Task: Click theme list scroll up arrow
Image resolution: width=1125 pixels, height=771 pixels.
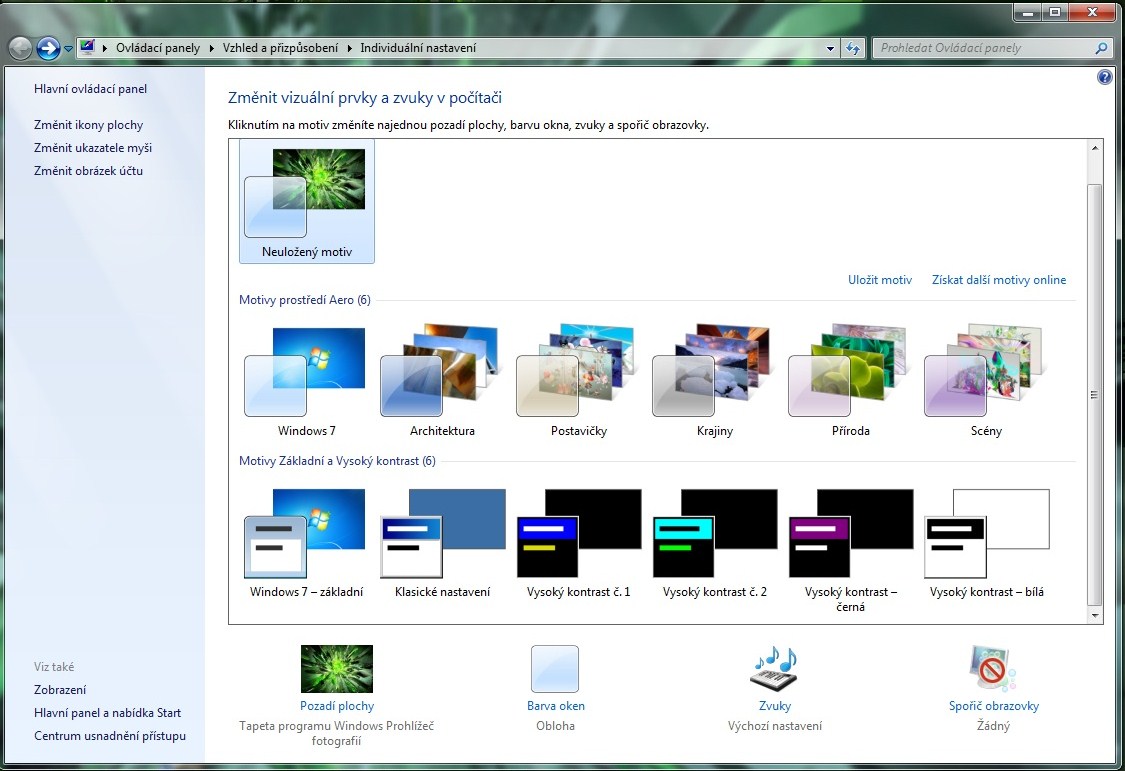Action: pos(1095,148)
